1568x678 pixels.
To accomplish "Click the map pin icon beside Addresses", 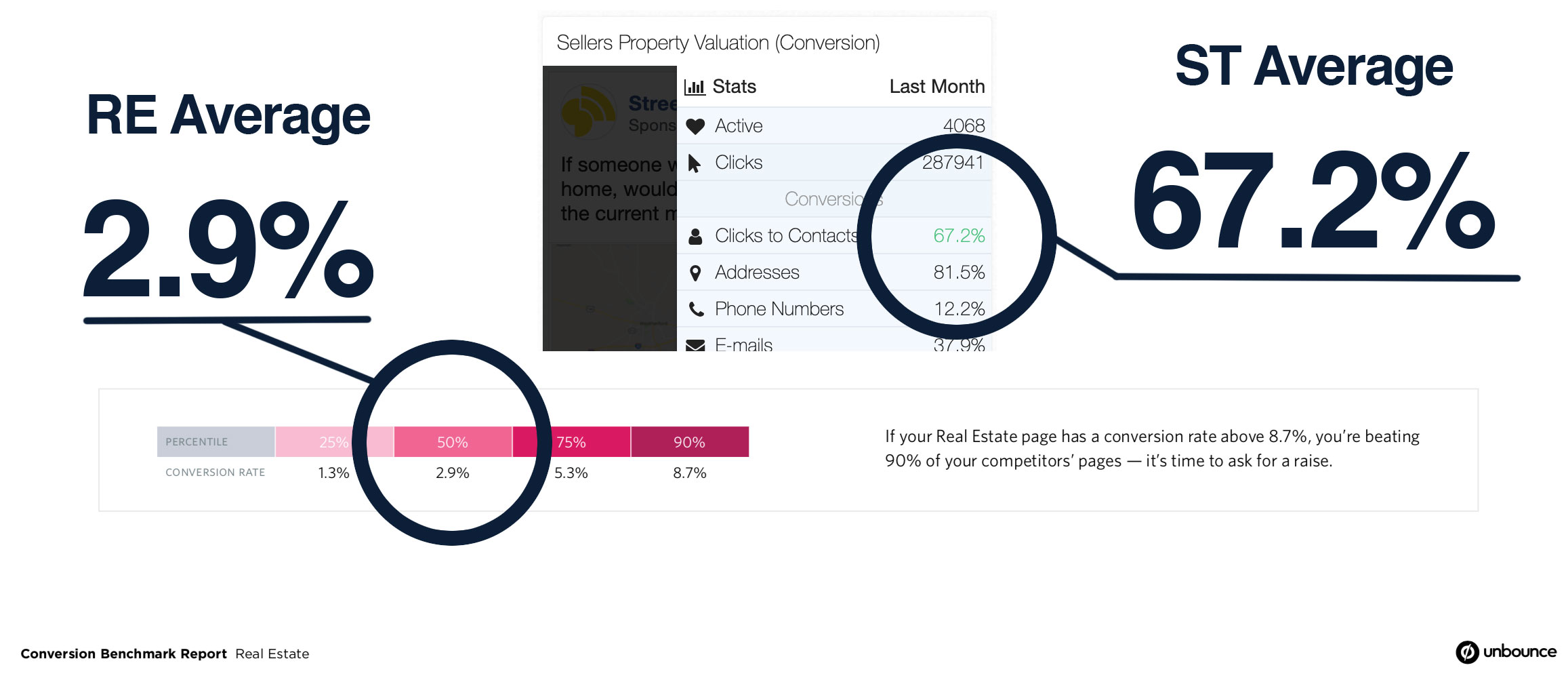I will [x=695, y=273].
